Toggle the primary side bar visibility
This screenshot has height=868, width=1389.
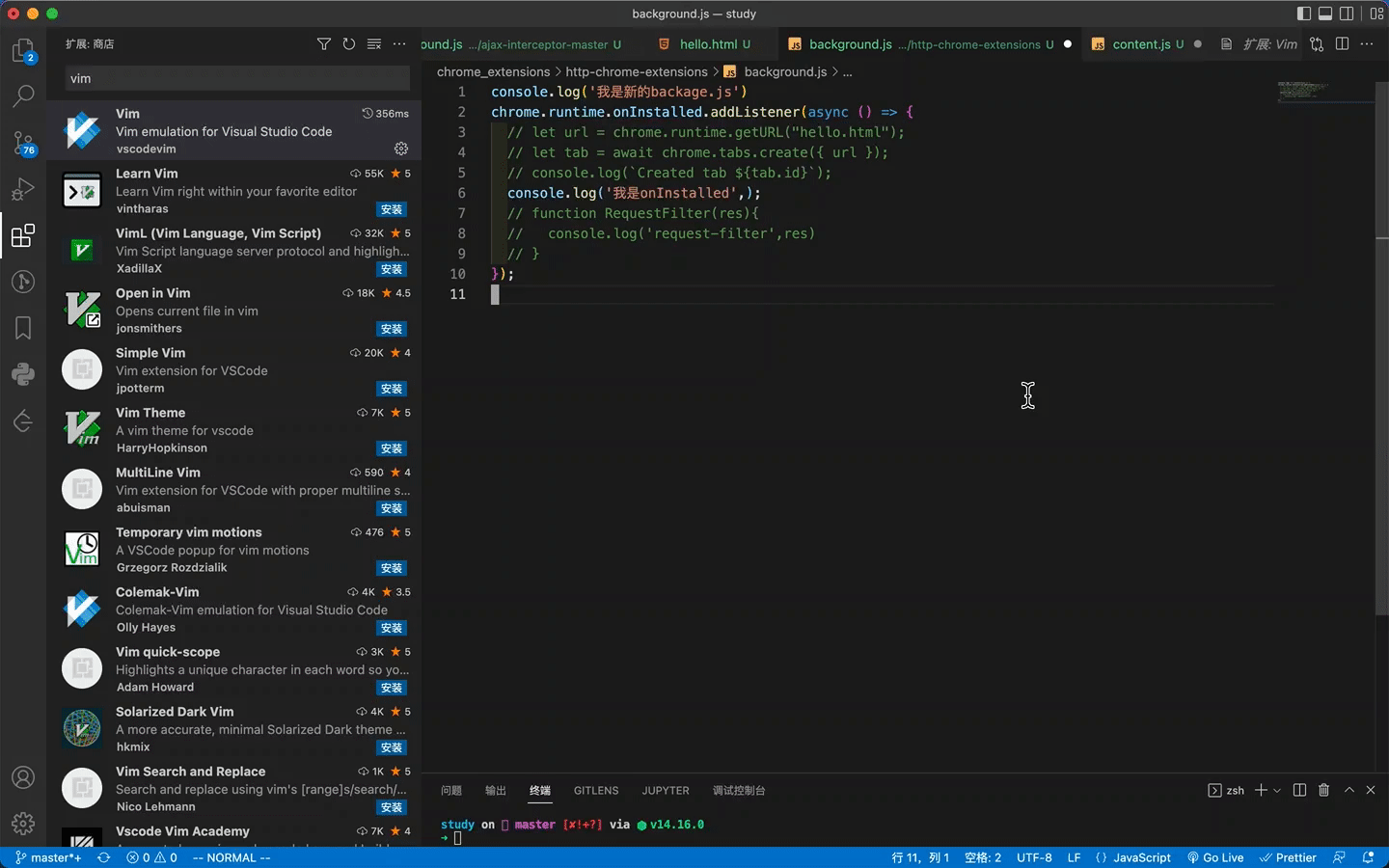pos(1304,14)
